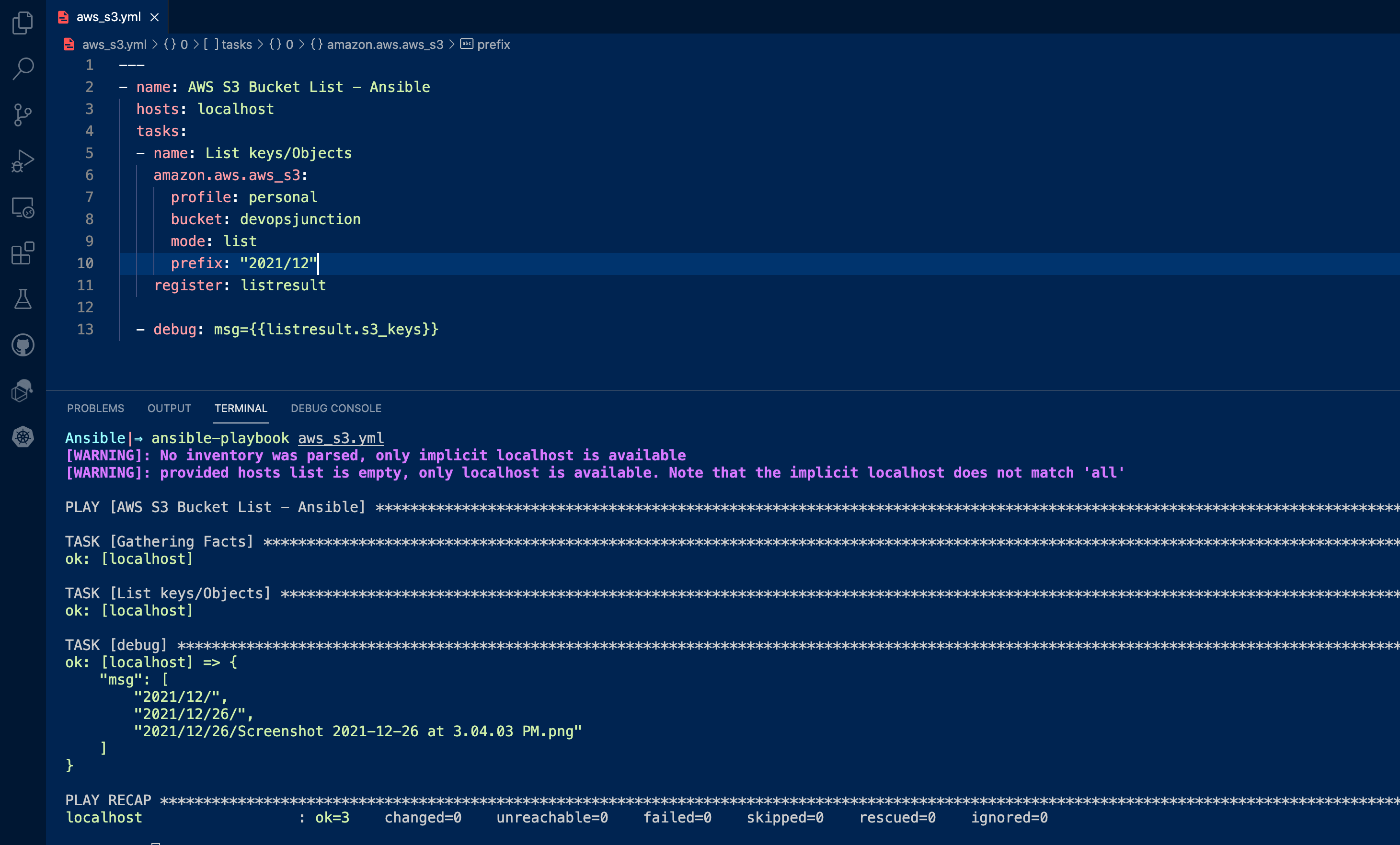Open the Explorer sidebar icon
Image resolution: width=1400 pixels, height=845 pixels.
point(22,23)
